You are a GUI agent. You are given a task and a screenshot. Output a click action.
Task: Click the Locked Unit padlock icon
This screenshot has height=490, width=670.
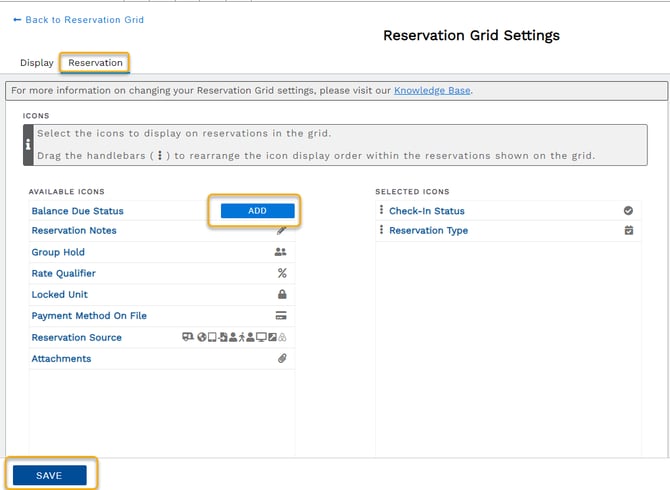[x=282, y=295]
